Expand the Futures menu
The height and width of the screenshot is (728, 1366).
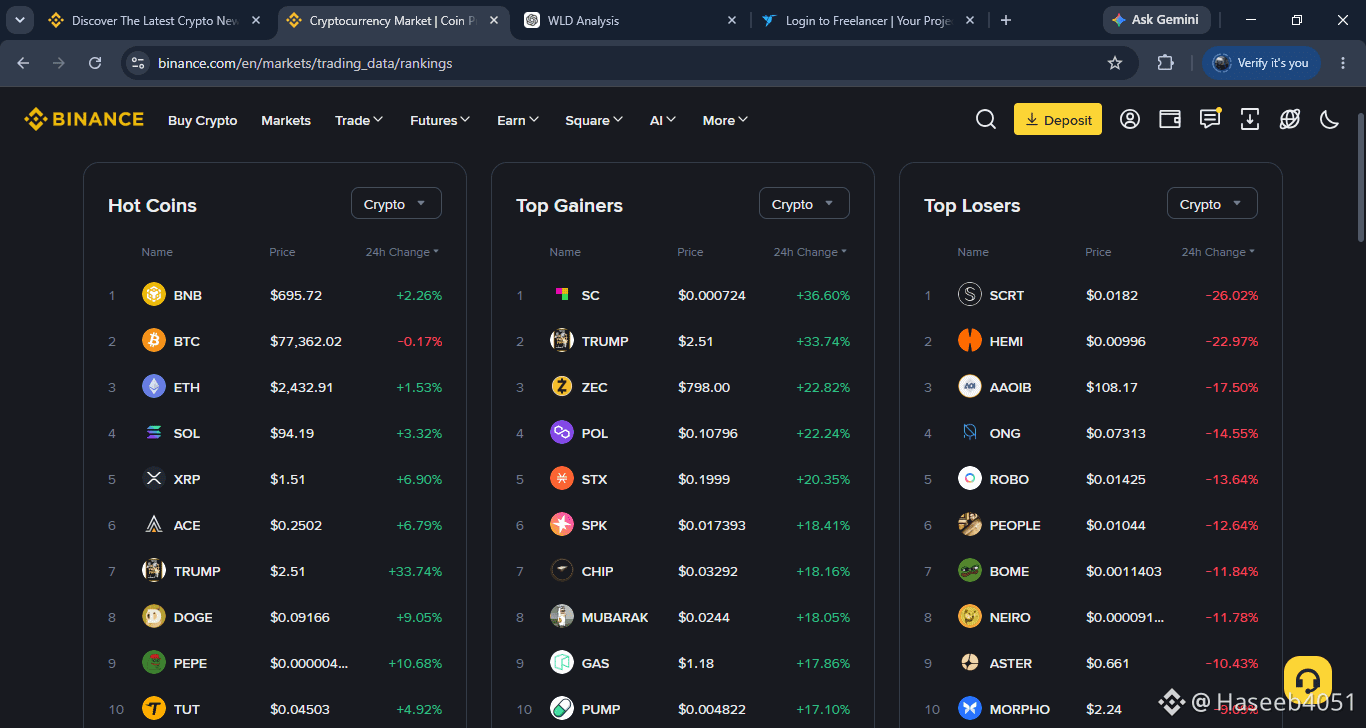click(440, 120)
